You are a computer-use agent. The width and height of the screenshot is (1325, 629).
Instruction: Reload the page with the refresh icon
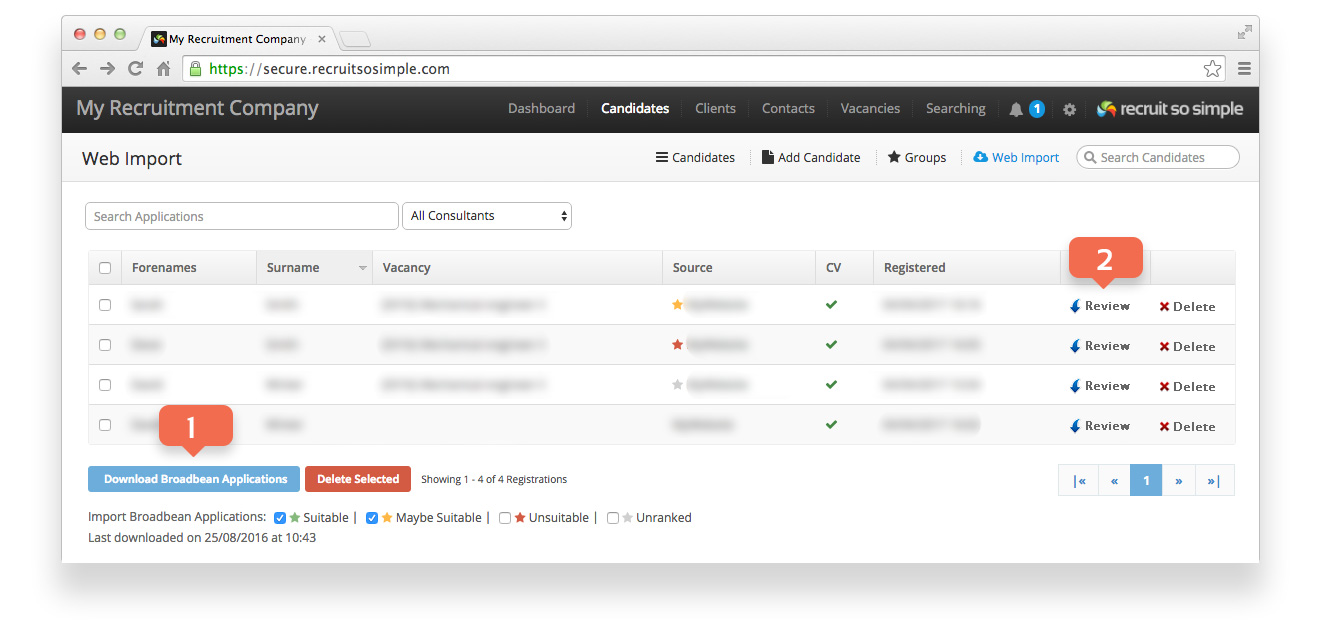click(x=136, y=69)
